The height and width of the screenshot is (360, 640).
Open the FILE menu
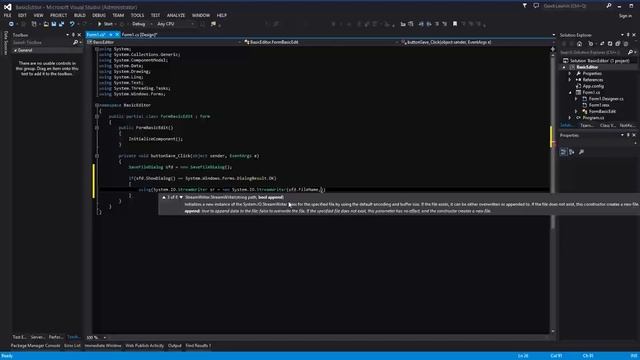(7, 15)
